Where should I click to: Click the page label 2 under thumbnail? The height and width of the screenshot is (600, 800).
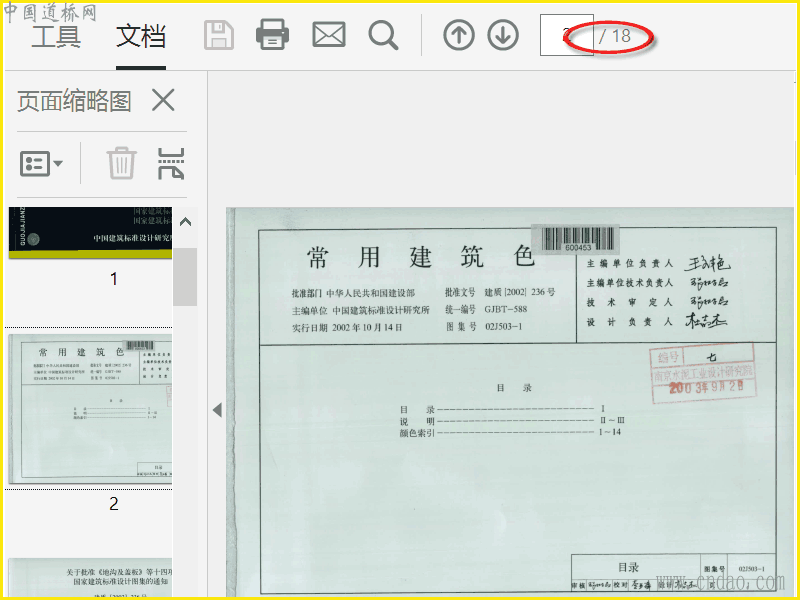pyautogui.click(x=114, y=504)
